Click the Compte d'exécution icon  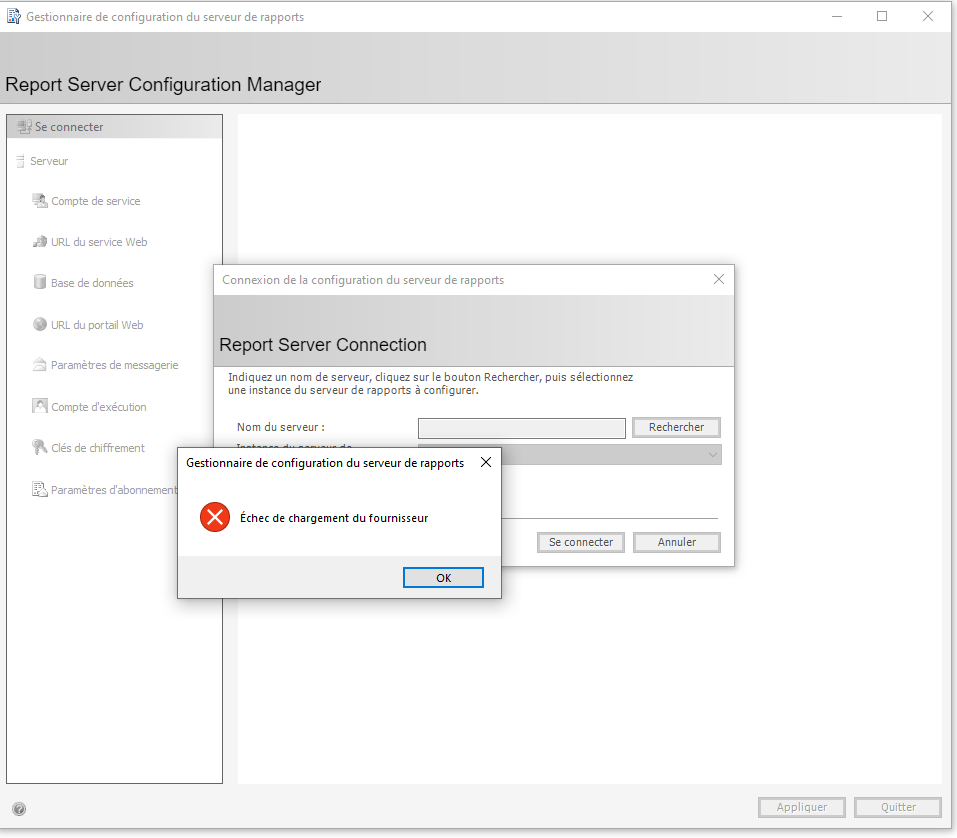click(40, 406)
